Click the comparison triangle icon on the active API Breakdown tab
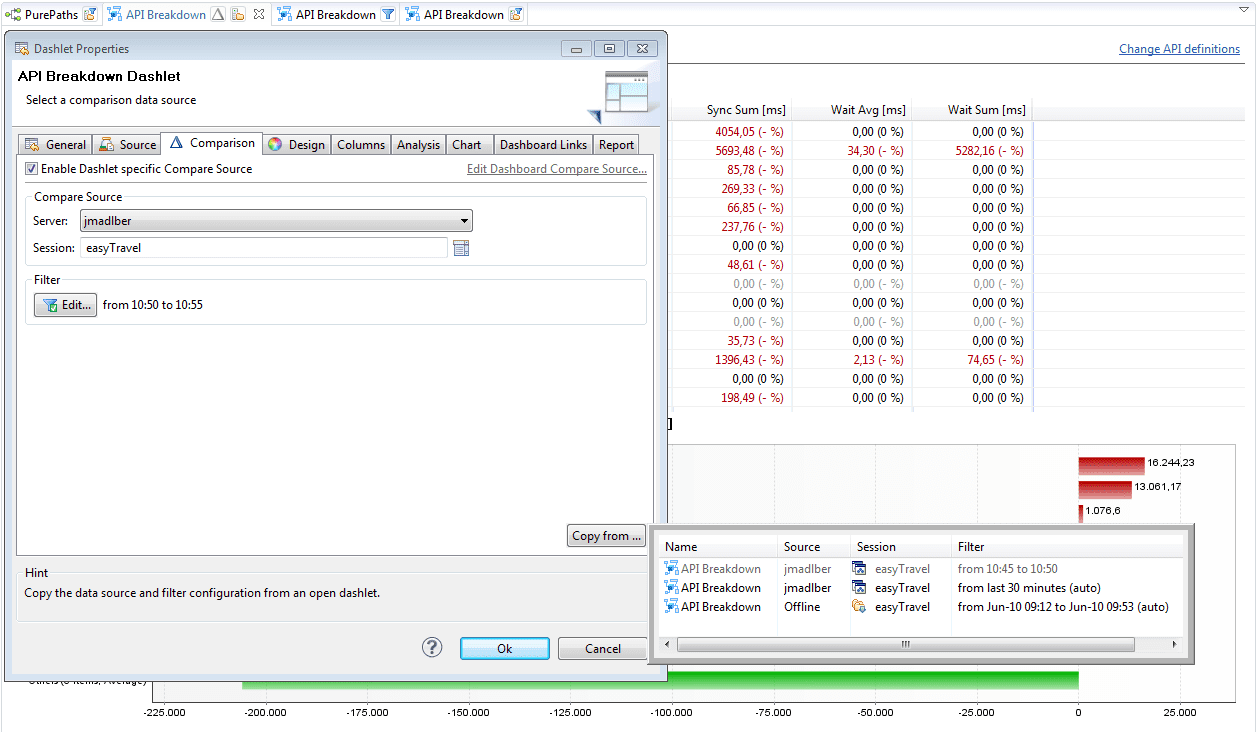The height and width of the screenshot is (732, 1258). (218, 15)
